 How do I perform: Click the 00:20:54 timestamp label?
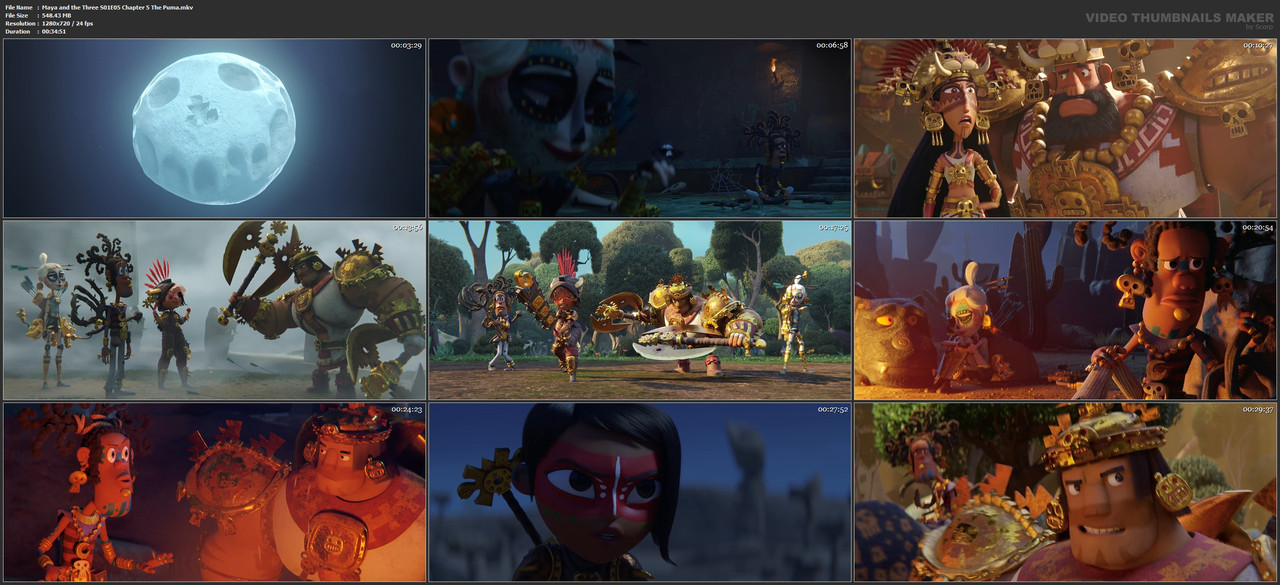[x=1257, y=228]
